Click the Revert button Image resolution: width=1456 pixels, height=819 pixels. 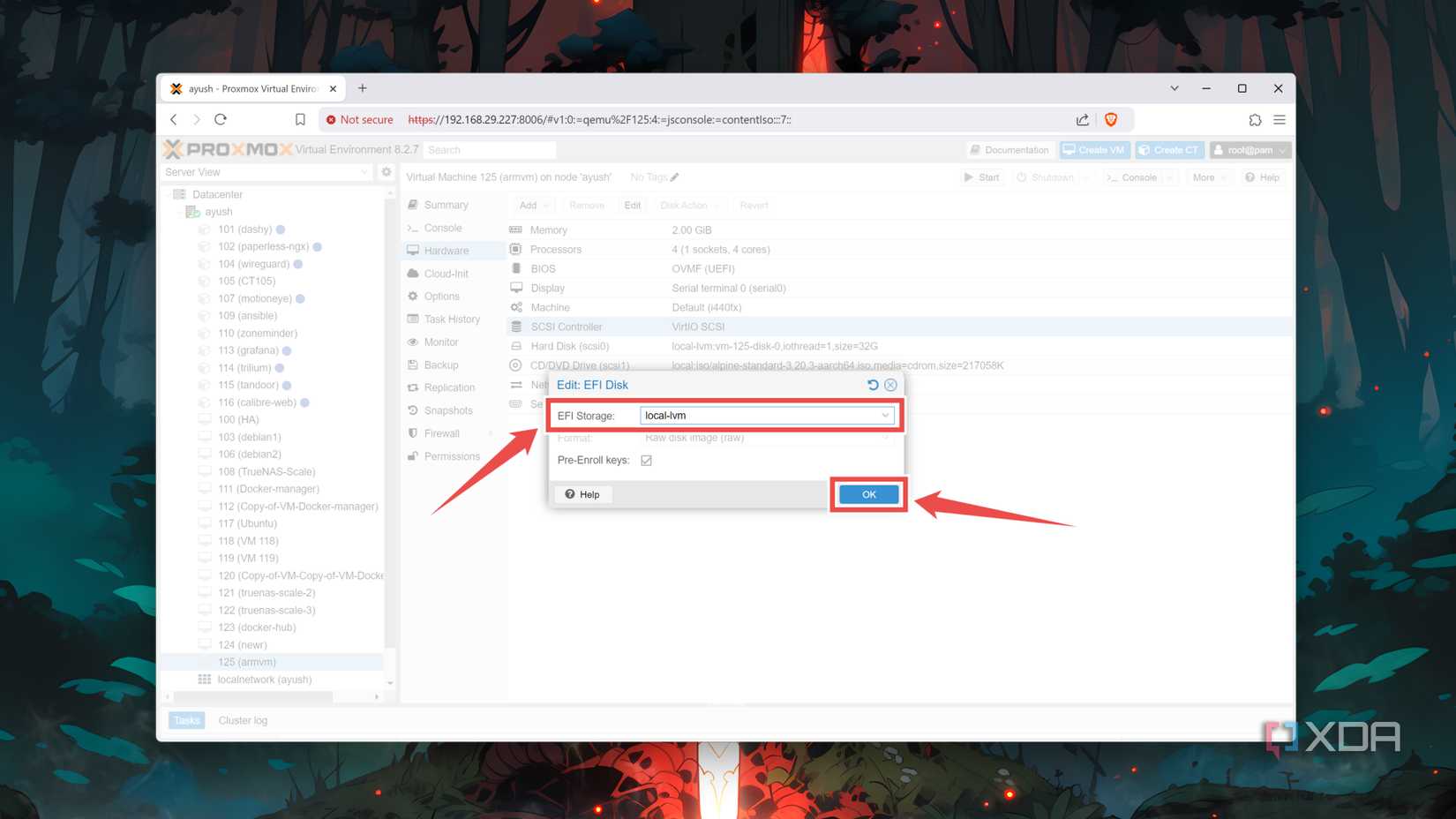pos(754,206)
